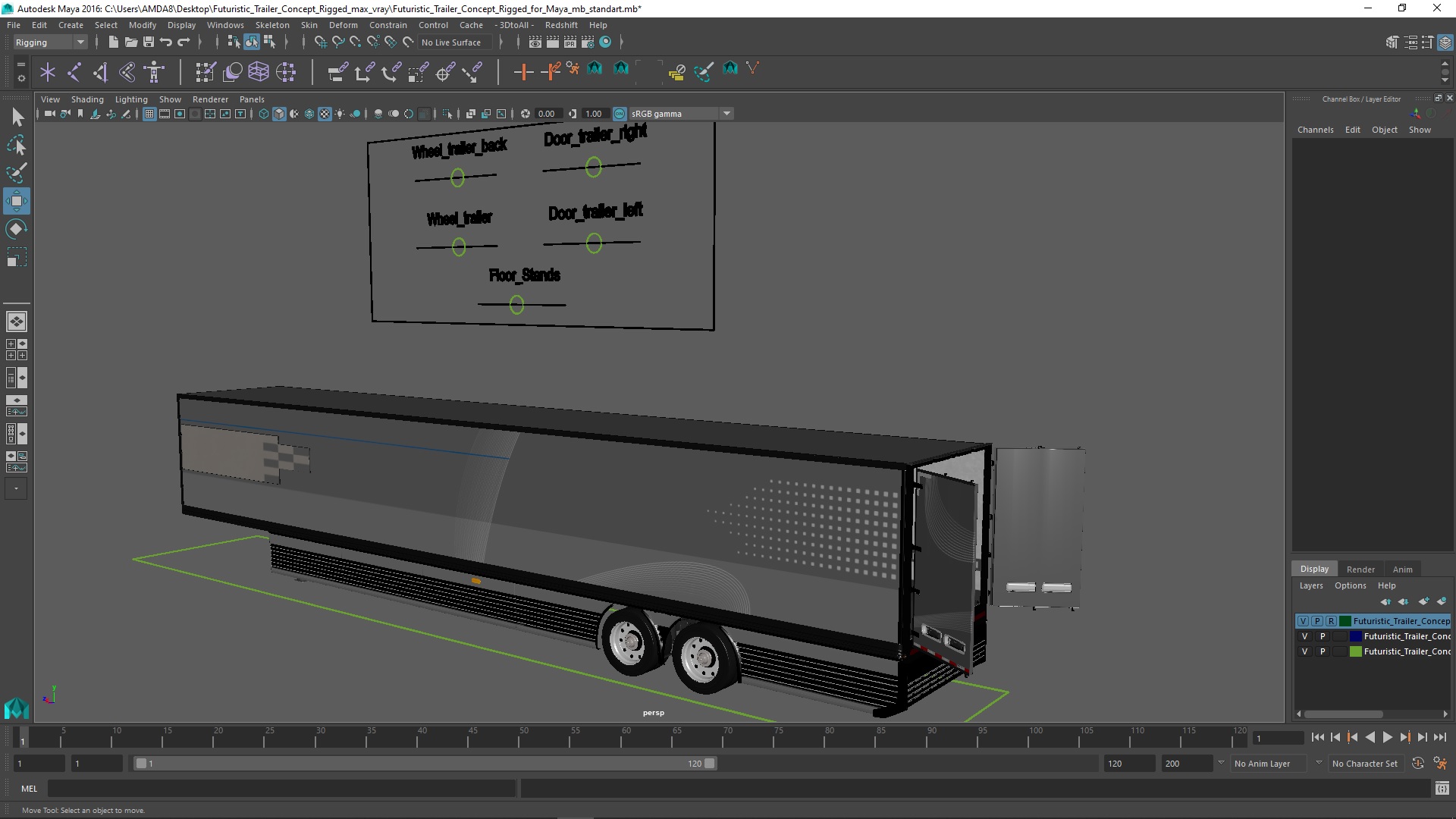
Task: Click the Undo arrow icon
Action: (166, 42)
